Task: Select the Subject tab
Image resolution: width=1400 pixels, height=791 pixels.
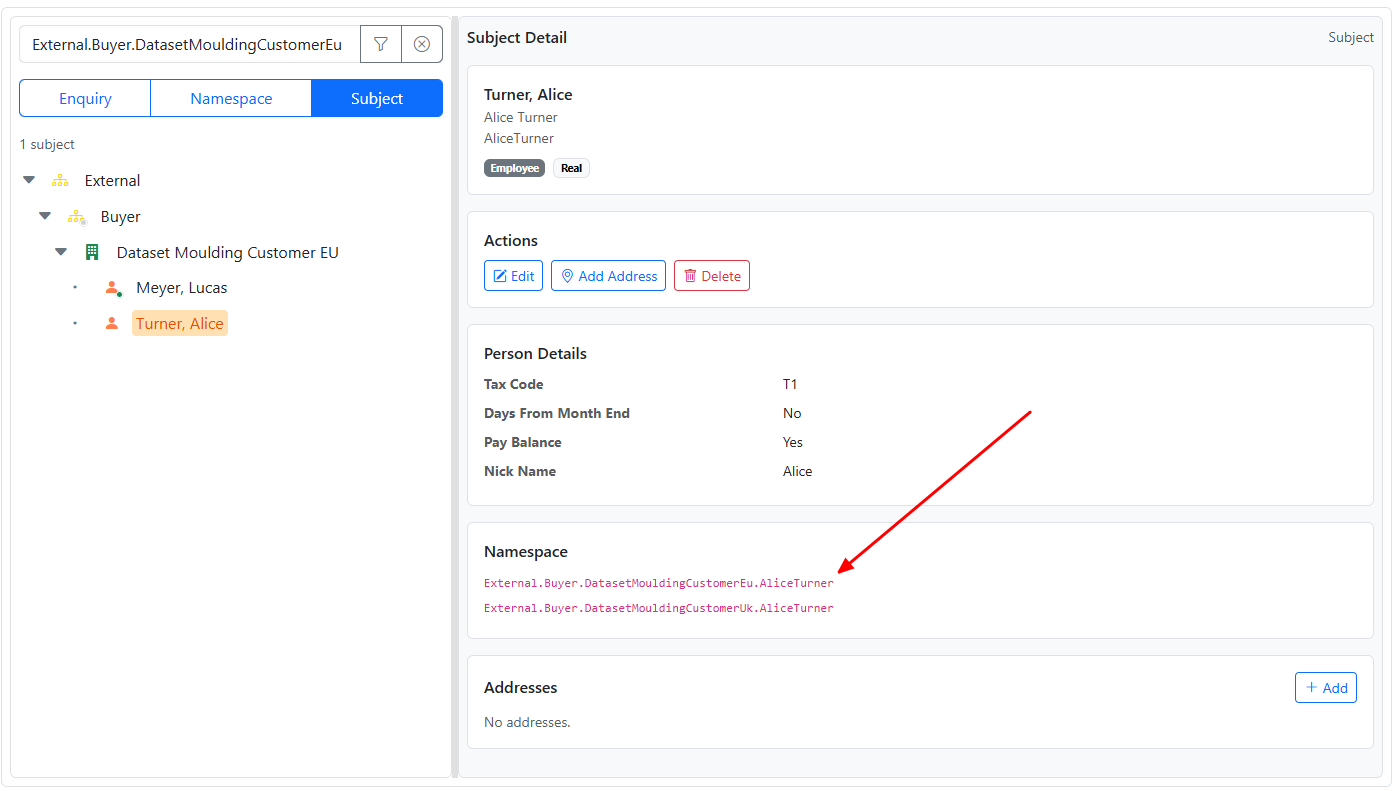Action: pos(377,98)
